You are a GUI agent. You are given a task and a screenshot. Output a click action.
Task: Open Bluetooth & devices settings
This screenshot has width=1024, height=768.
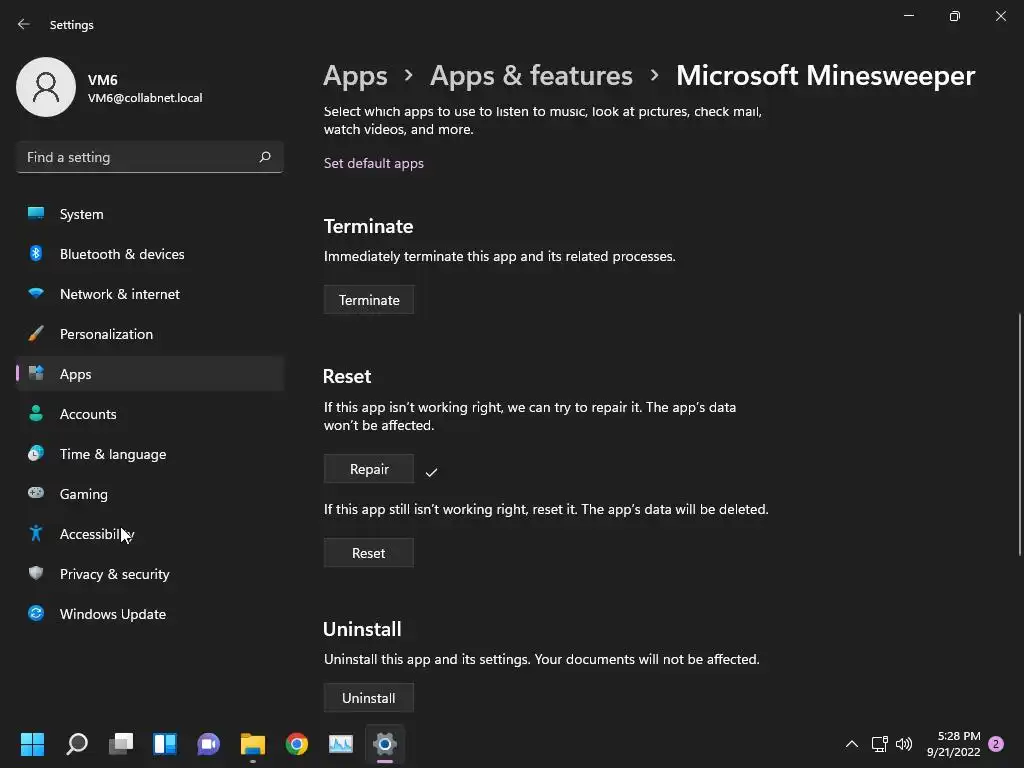[x=122, y=254]
